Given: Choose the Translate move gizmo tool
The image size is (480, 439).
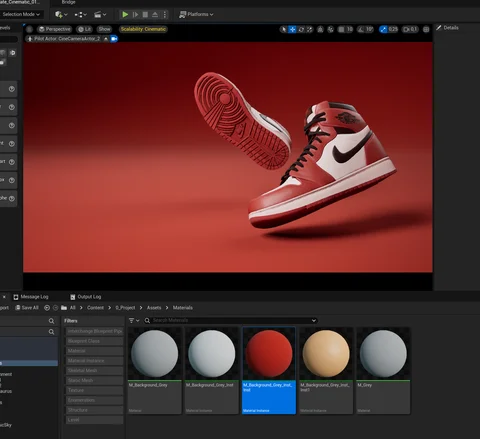Looking at the screenshot, I should coord(292,29).
